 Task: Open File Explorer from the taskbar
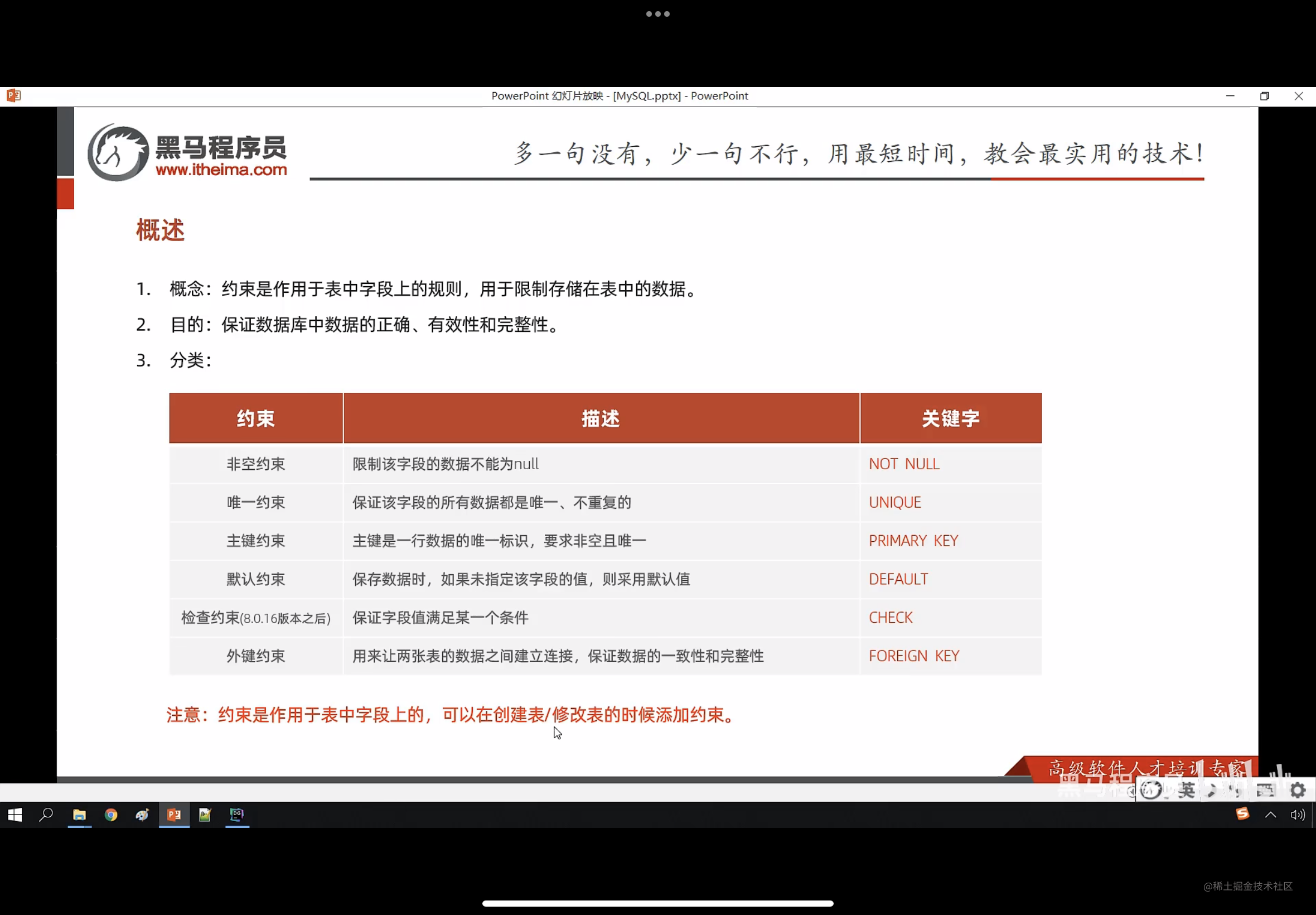pyautogui.click(x=79, y=814)
